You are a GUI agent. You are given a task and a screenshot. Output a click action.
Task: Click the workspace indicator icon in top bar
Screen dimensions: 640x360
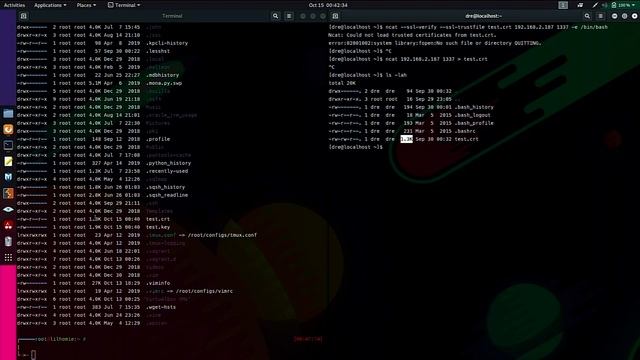click(563, 5)
